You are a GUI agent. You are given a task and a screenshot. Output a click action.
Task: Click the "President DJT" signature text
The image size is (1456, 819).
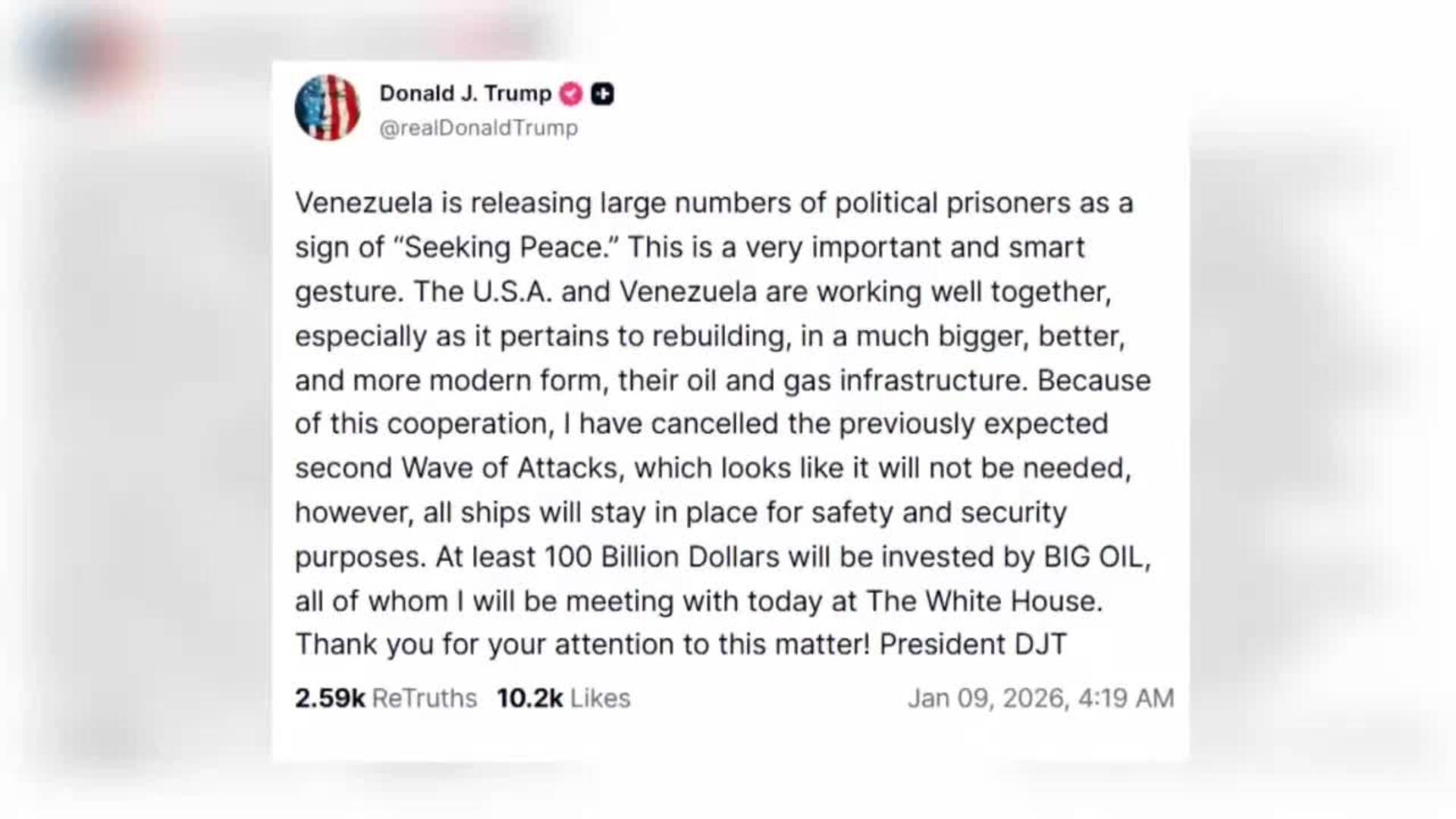[x=973, y=645]
